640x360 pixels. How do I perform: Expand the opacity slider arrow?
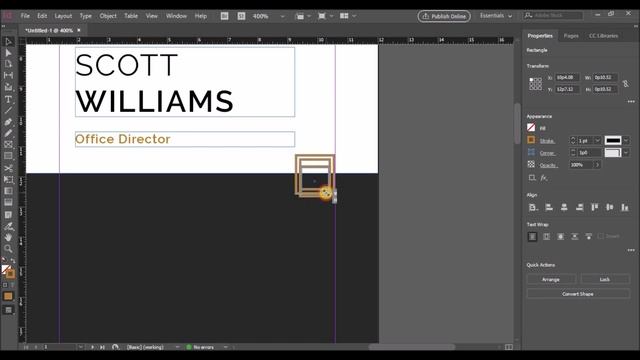[597, 165]
